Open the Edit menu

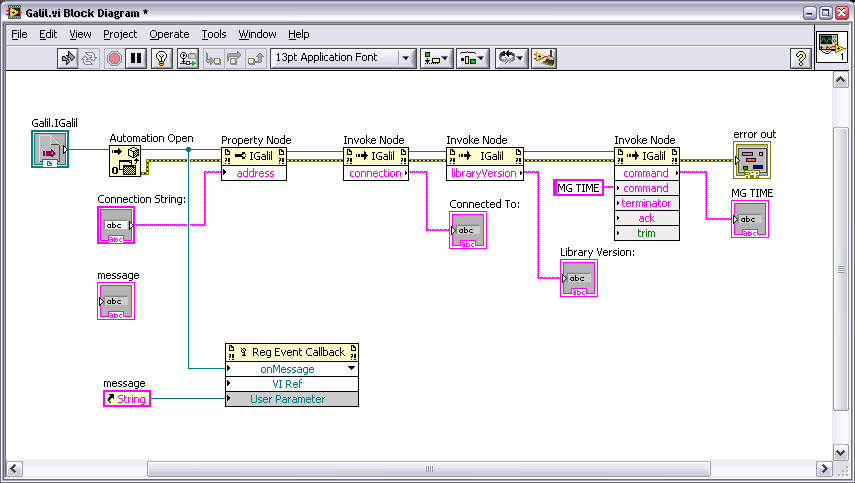pyautogui.click(x=48, y=34)
